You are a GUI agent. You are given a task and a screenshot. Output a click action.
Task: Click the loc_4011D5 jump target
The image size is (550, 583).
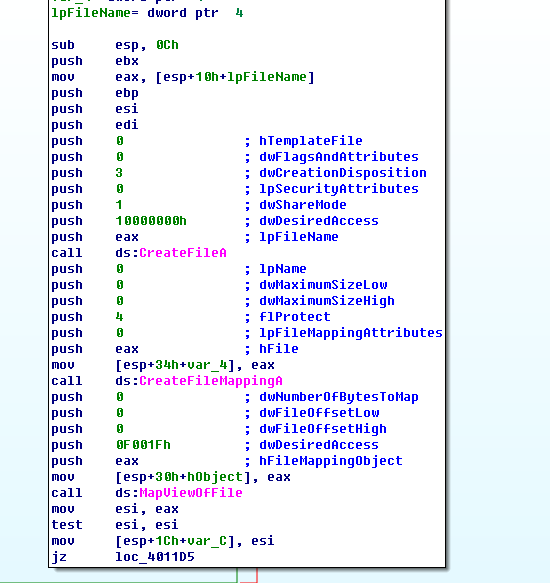[155, 557]
